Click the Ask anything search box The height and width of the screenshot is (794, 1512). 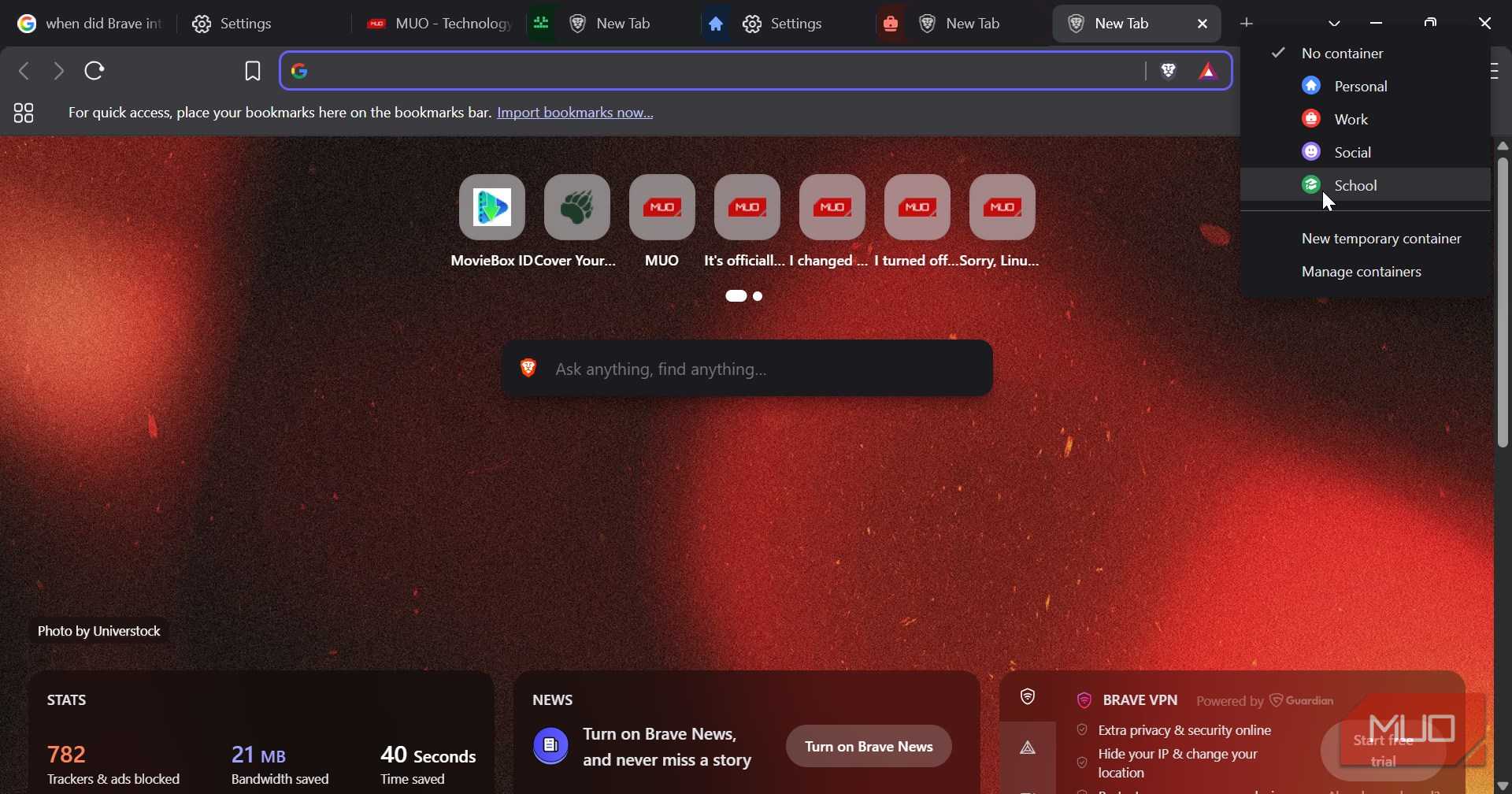coord(747,369)
